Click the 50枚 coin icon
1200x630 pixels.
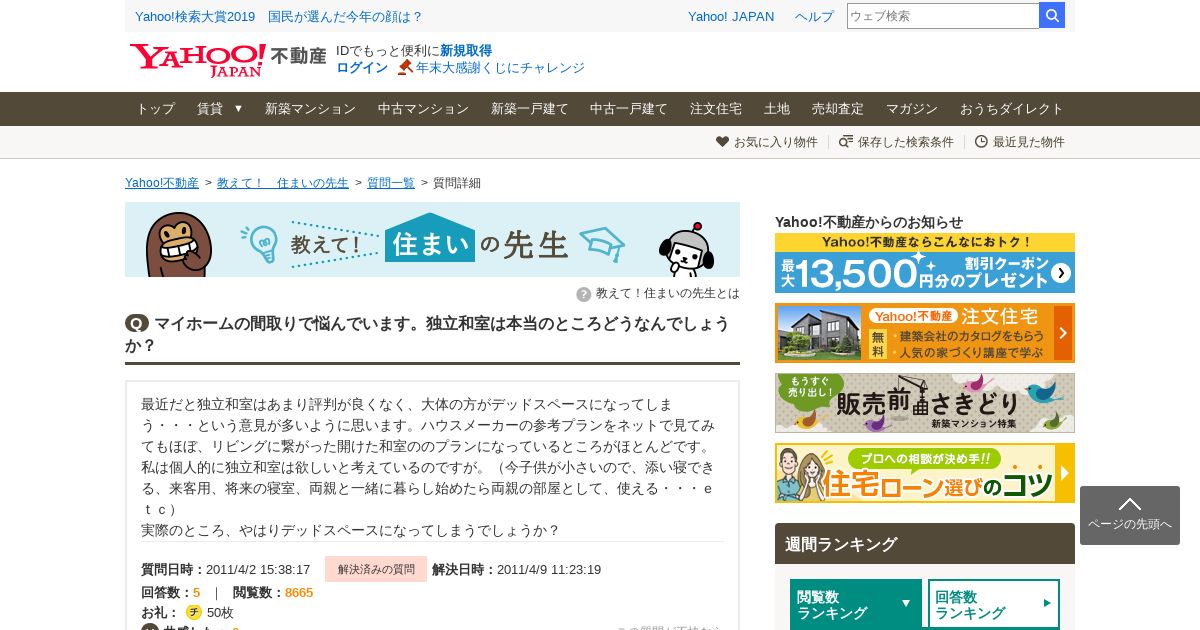[x=194, y=612]
